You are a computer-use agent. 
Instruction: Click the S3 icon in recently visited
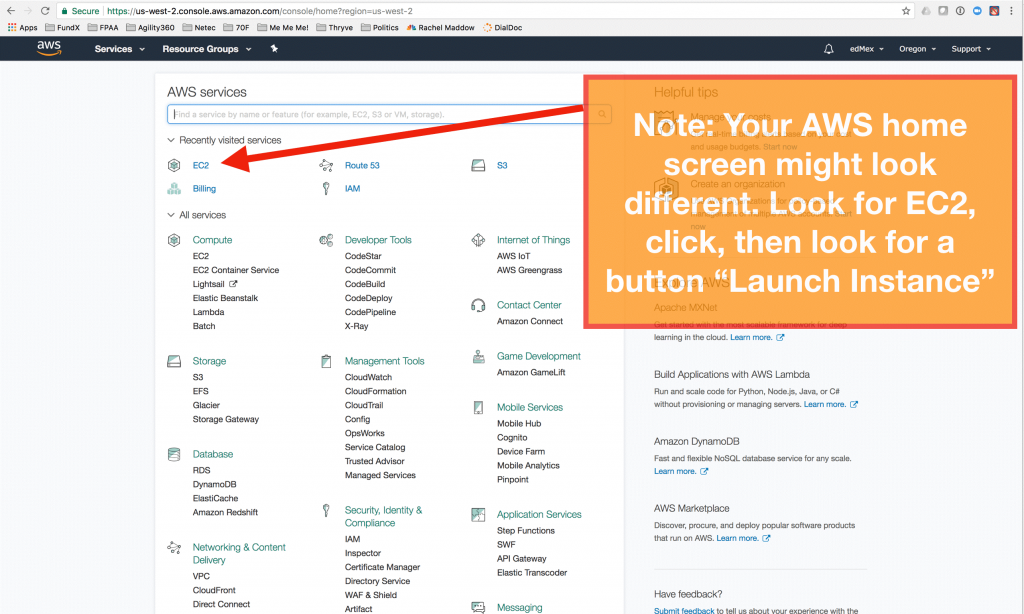(x=478, y=165)
